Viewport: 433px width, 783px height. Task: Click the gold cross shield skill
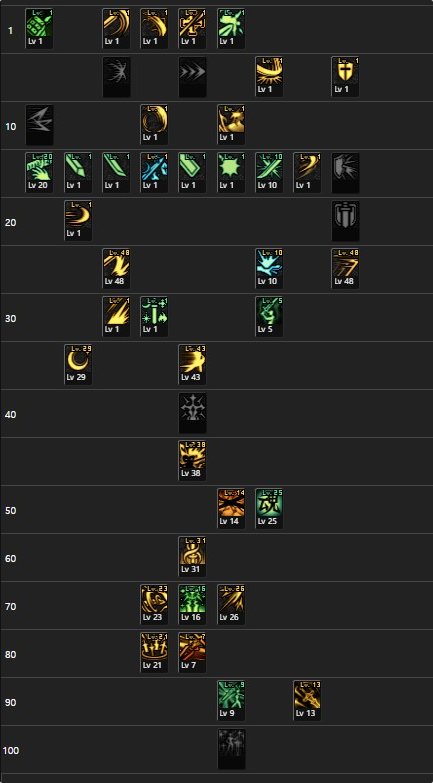pyautogui.click(x=345, y=77)
